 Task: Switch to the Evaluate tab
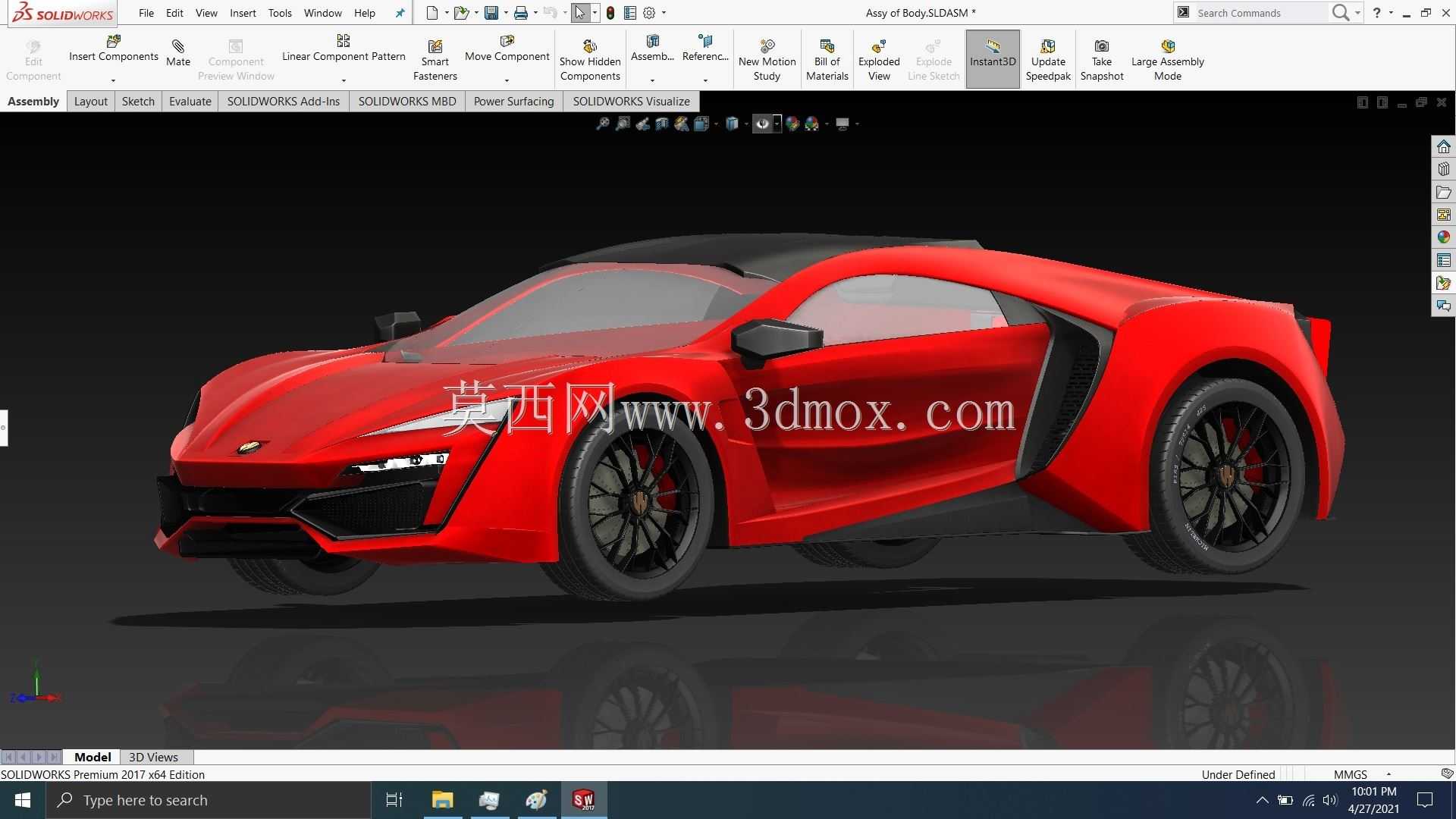(x=190, y=101)
